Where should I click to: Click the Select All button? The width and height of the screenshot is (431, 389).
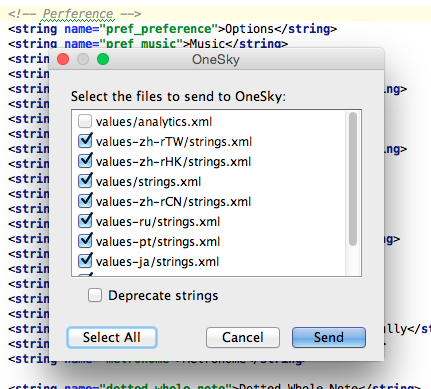point(112,337)
